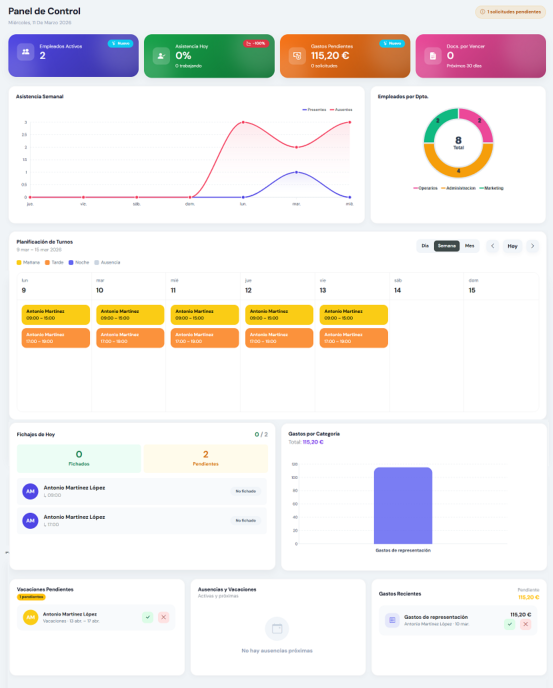Viewport: 553px width, 688px height.
Task: Click the Fichados counter tile
Action: (x=79, y=459)
